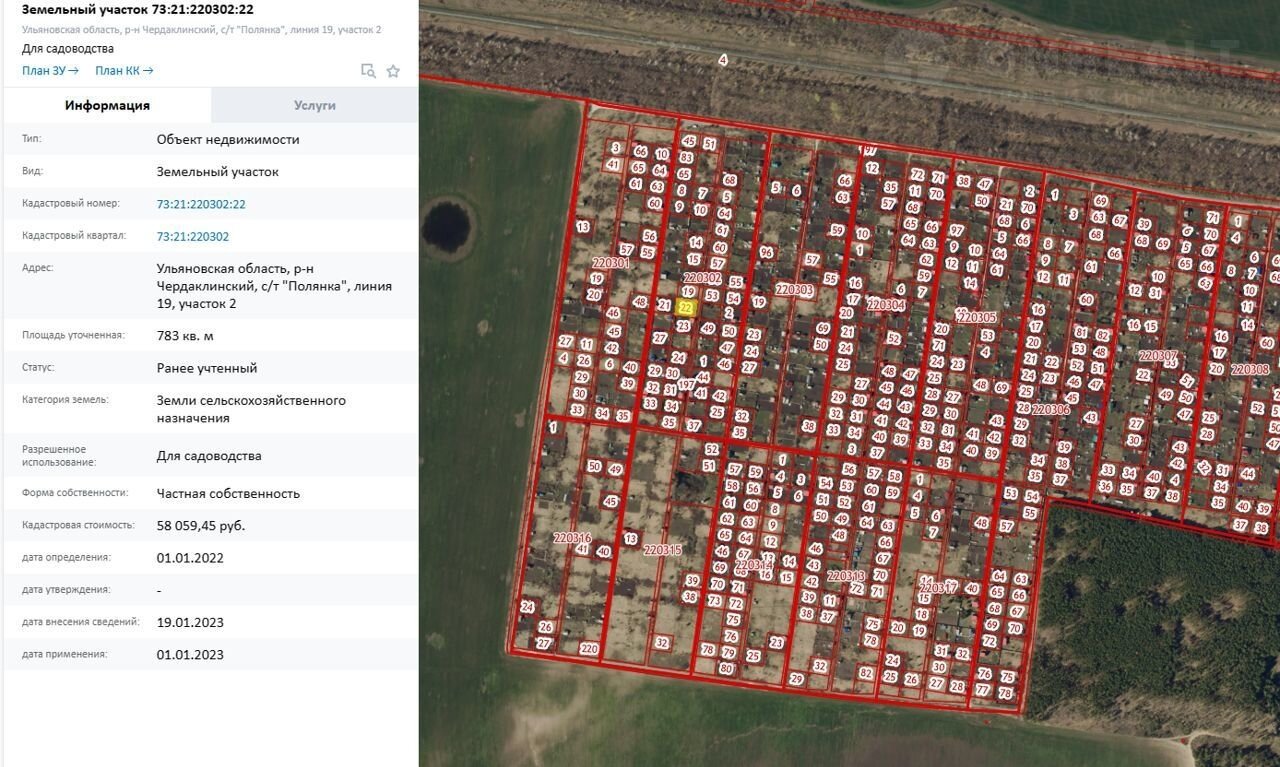The width and height of the screenshot is (1280, 767).
Task: Select the Информация tab
Action: click(107, 105)
